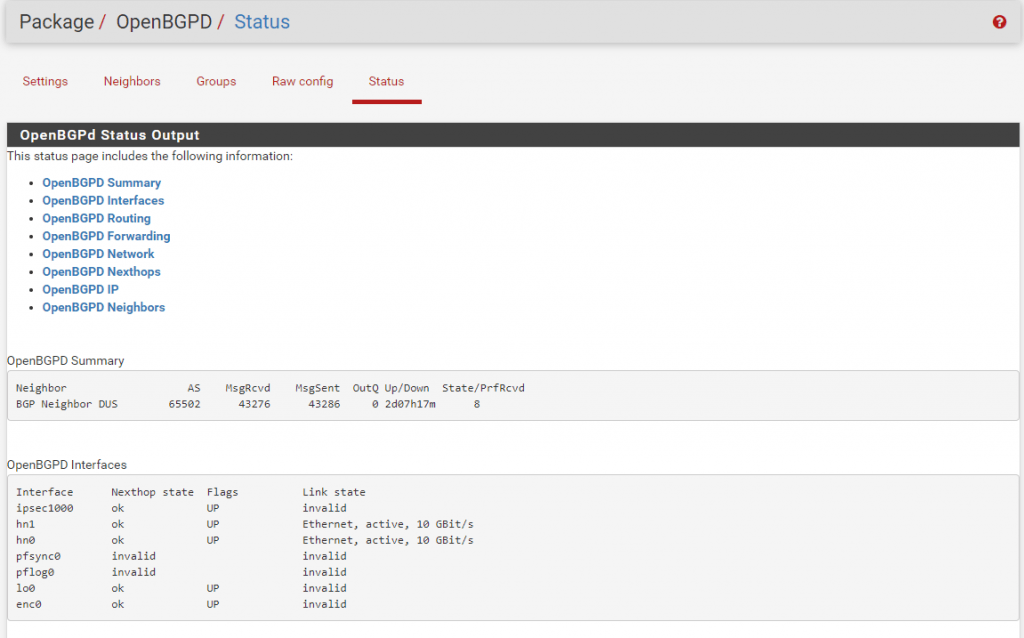This screenshot has width=1024, height=638.
Task: Click the OpenBGPD Summary section label
Action: point(65,361)
